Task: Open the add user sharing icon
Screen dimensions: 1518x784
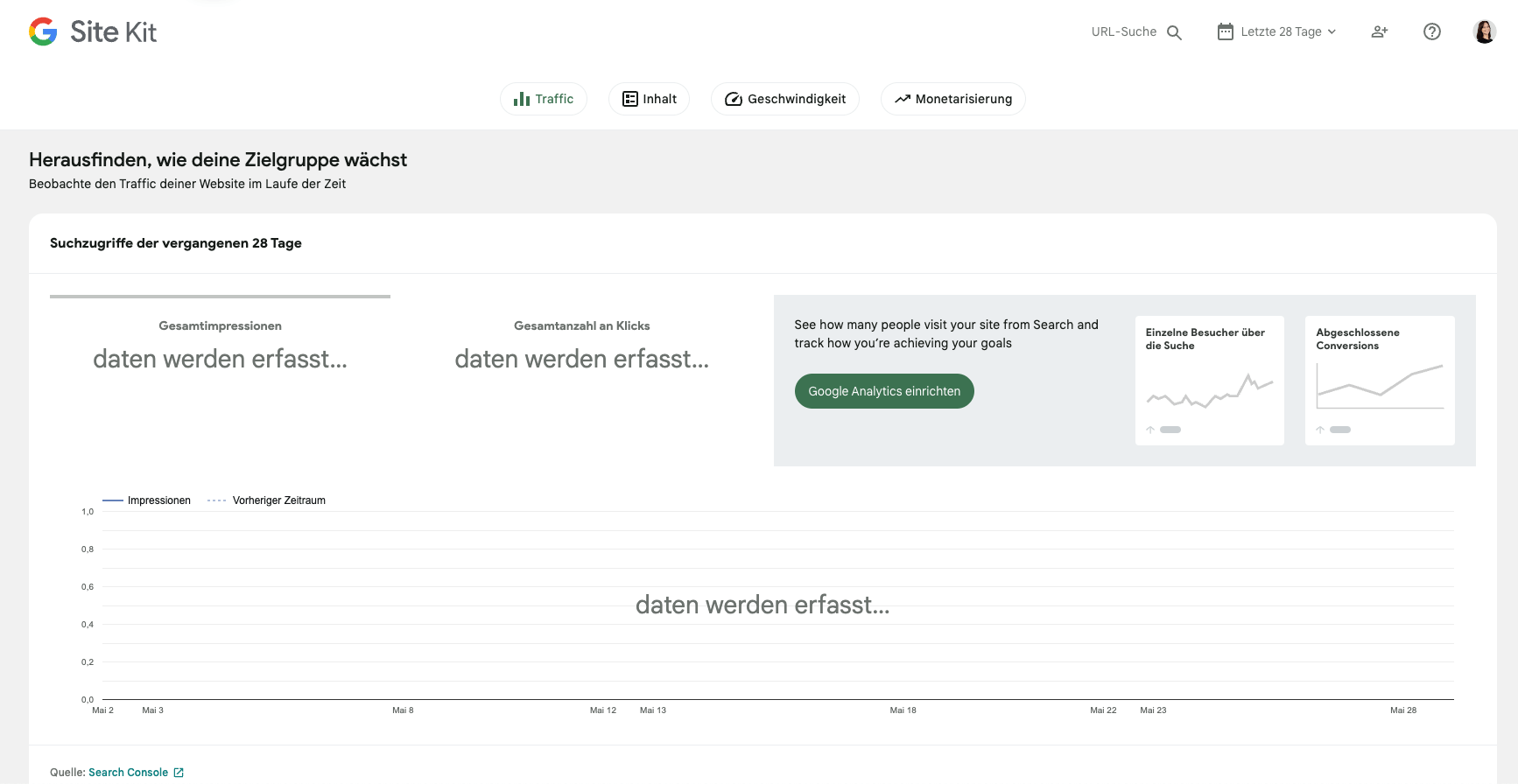Action: tap(1379, 31)
